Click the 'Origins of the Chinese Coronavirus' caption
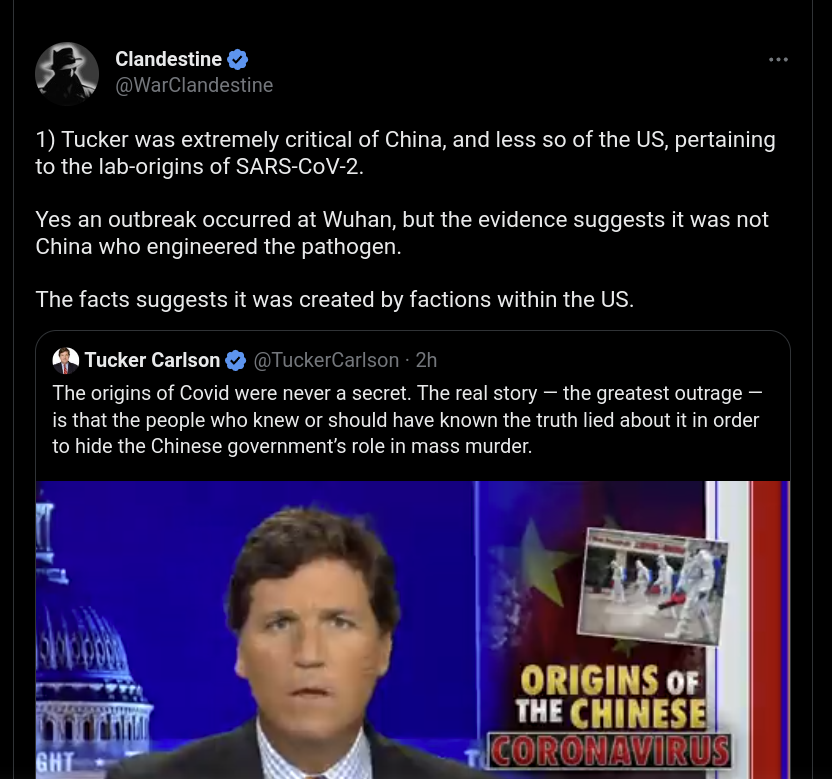 pos(610,716)
